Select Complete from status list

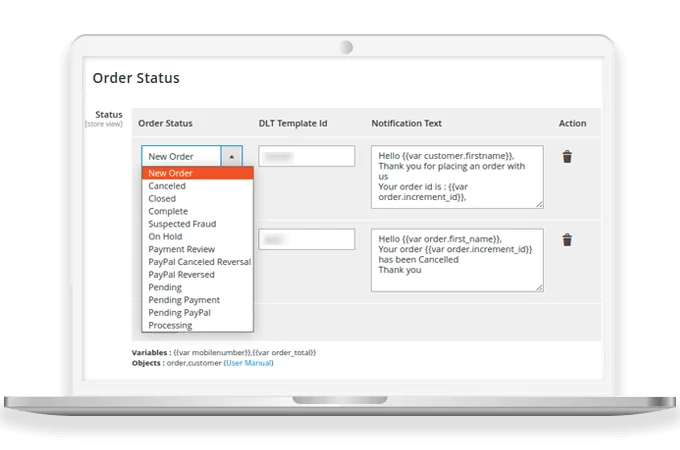coord(197,211)
